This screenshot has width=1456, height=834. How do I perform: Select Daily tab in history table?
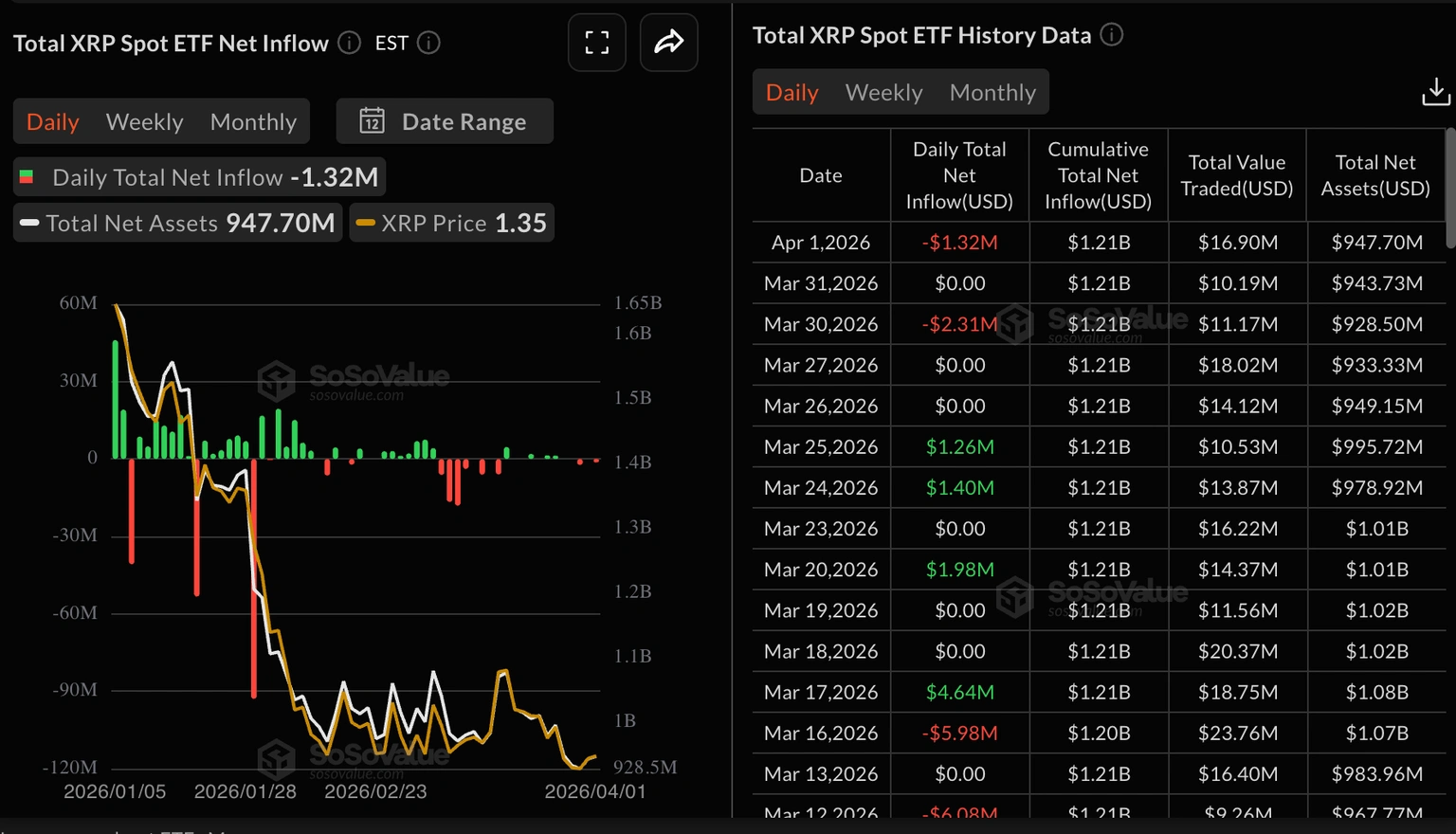(x=792, y=92)
